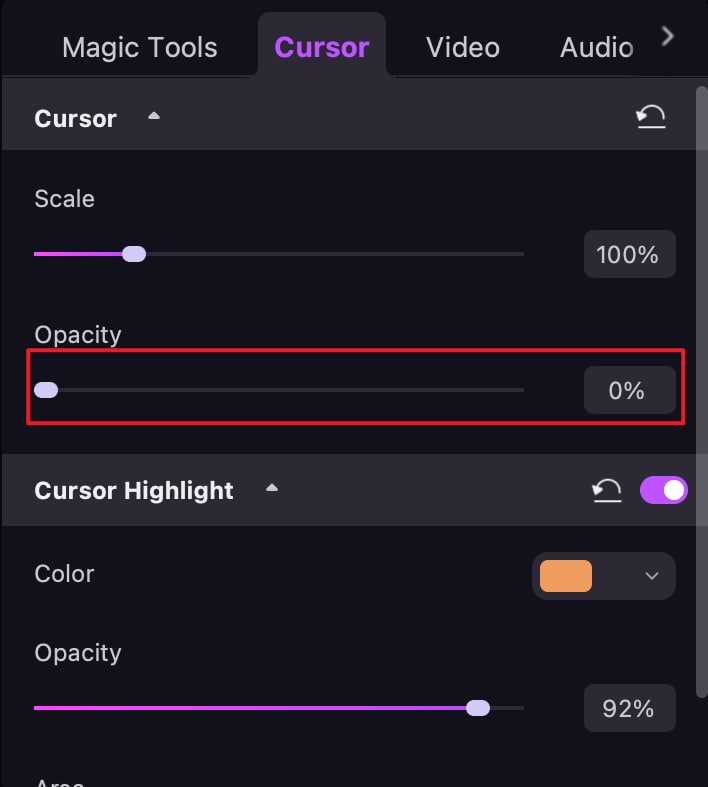Click the Scale slider handle
708x787 pixels.
134,254
